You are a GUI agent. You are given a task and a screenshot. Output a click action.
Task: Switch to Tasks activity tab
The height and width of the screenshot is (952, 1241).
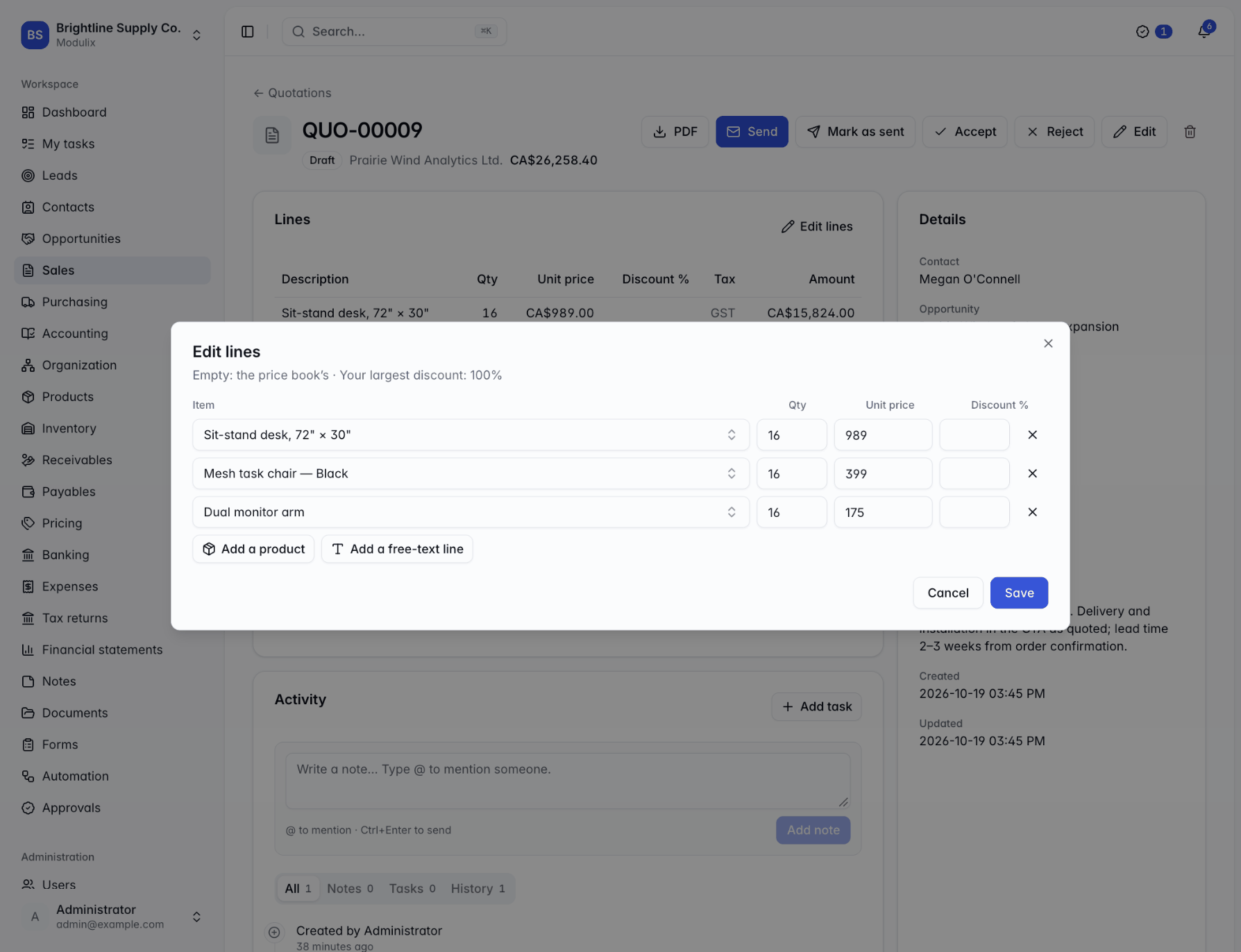click(x=412, y=888)
